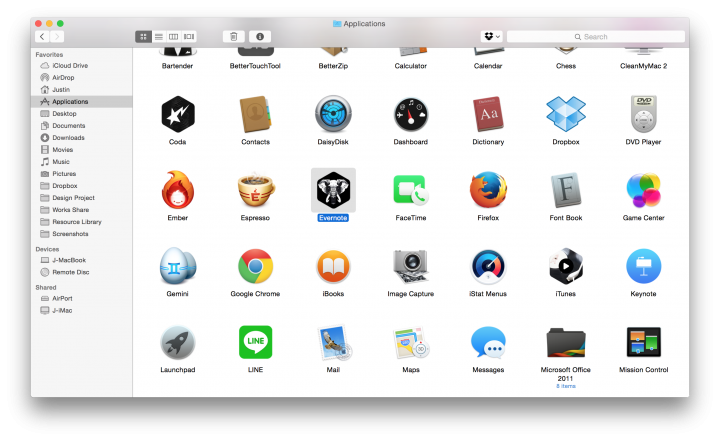
Task: Switch to icon view mode
Action: point(143,36)
